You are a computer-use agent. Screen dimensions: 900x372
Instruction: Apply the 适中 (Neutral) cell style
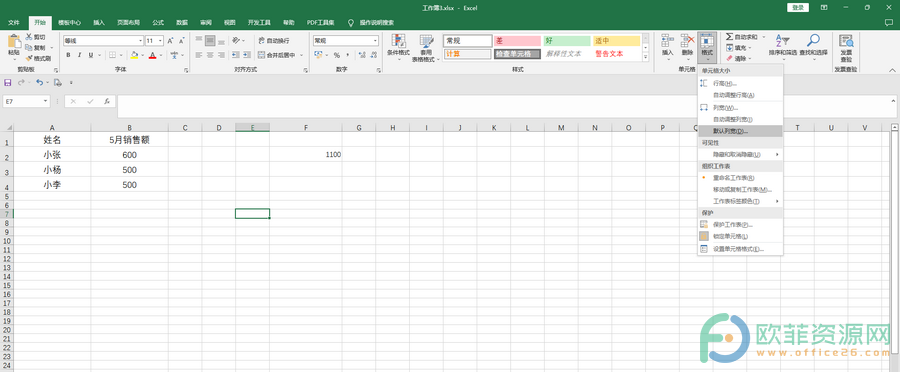coord(616,41)
